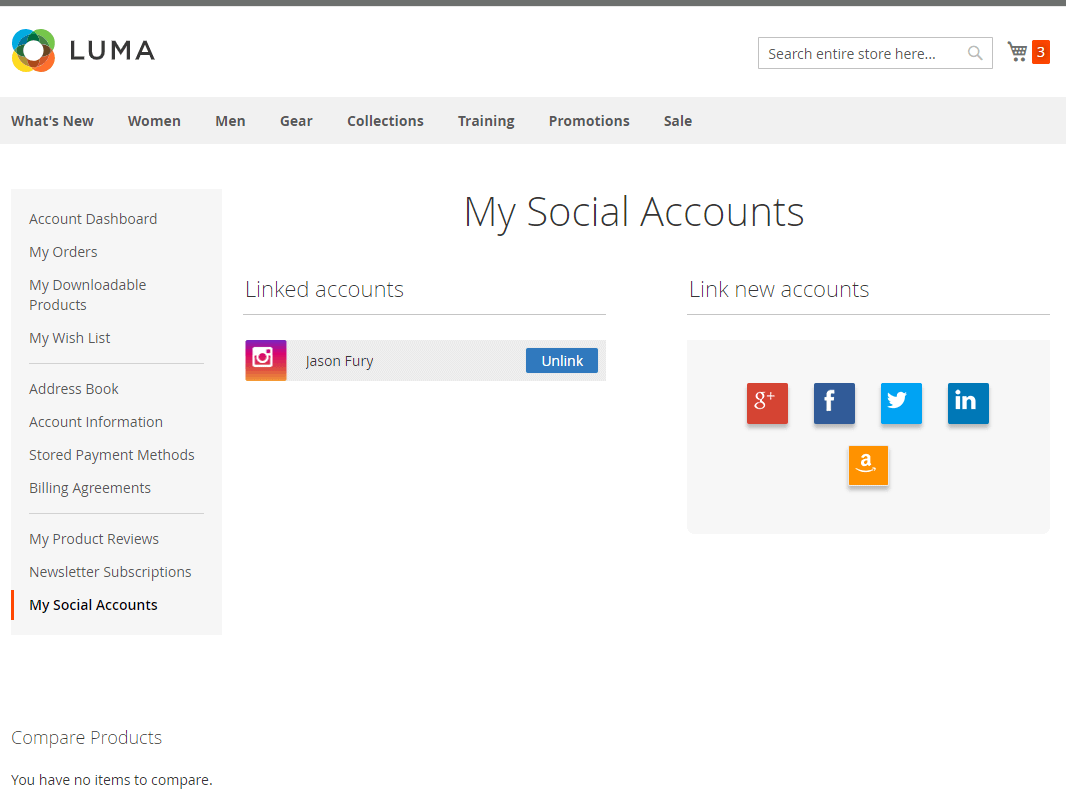Link a LinkedIn account
Viewport: 1066px width, 801px height.
coord(968,403)
